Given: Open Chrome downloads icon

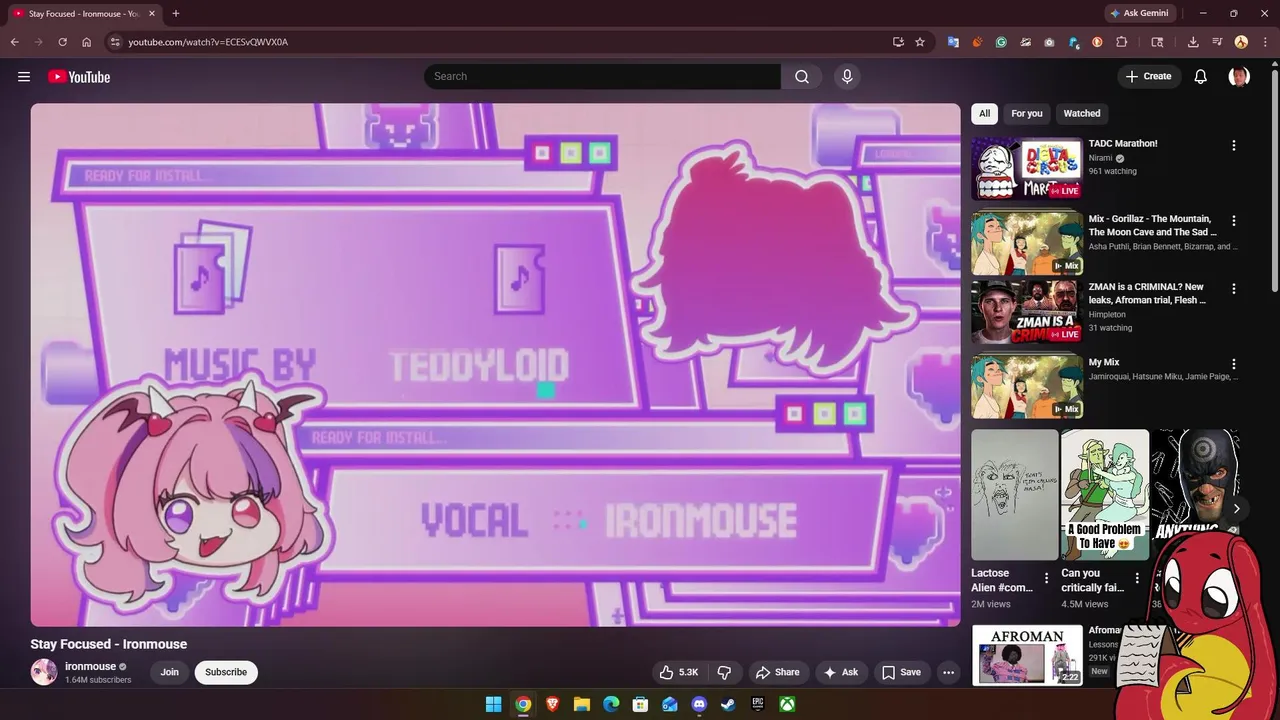Looking at the screenshot, I should tap(1193, 42).
